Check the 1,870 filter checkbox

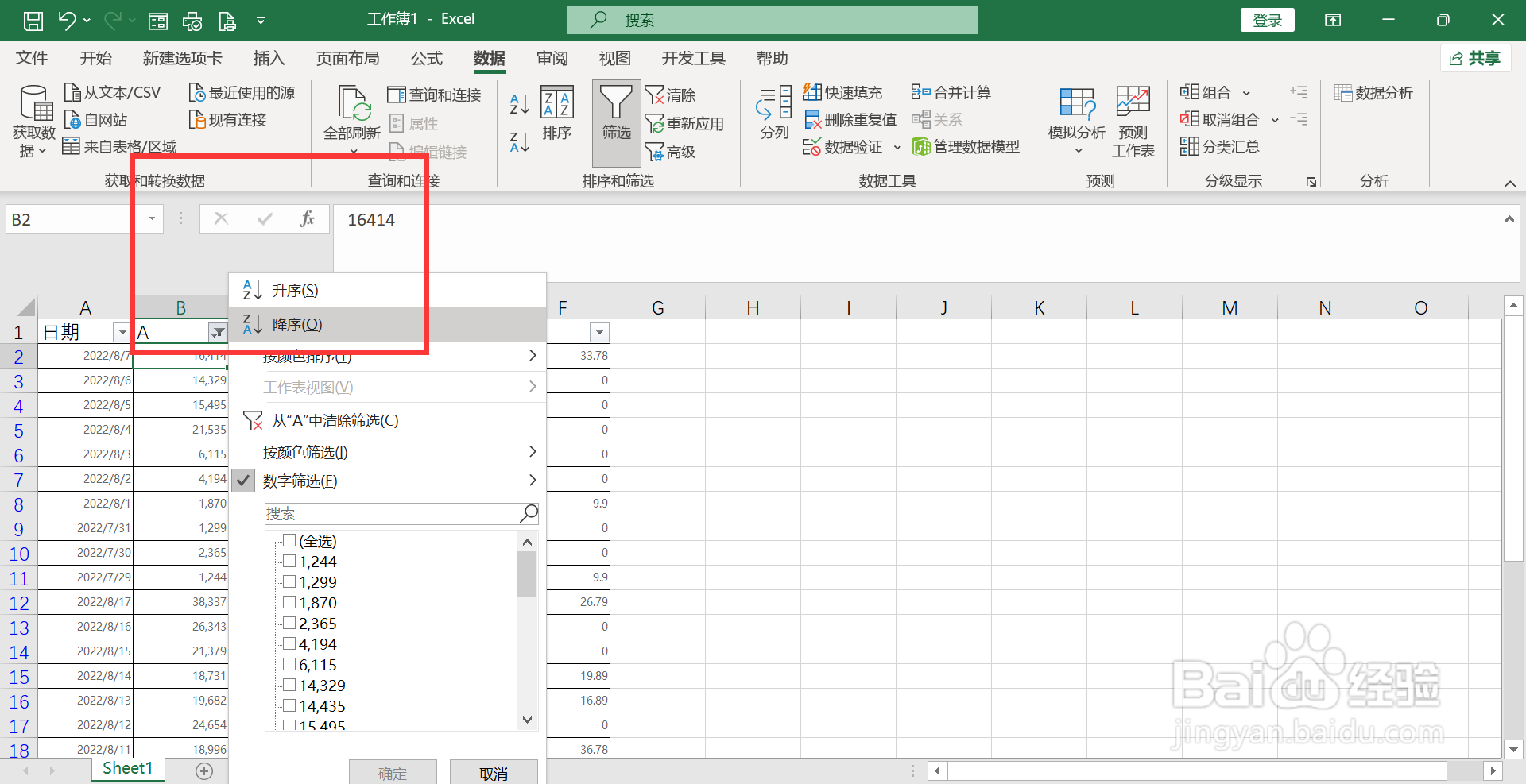tap(289, 603)
